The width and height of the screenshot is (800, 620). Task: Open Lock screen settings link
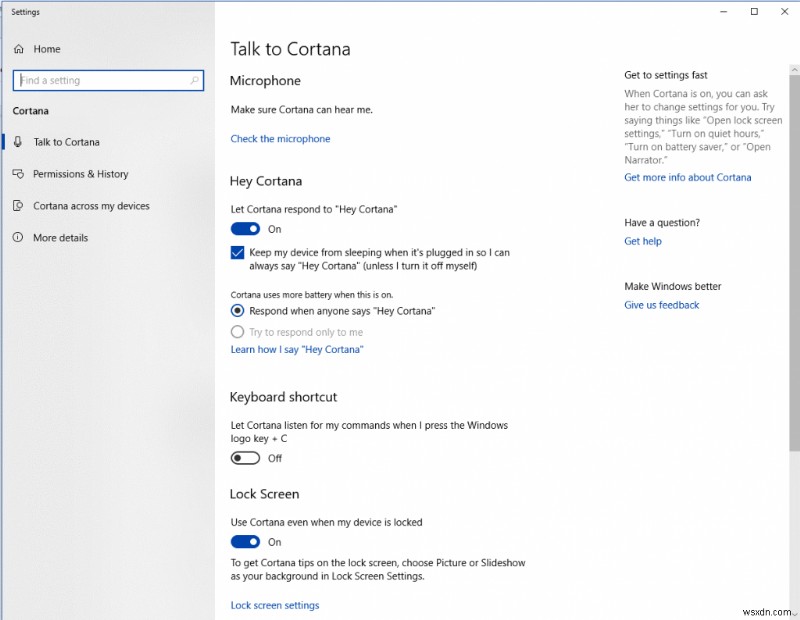tap(275, 605)
